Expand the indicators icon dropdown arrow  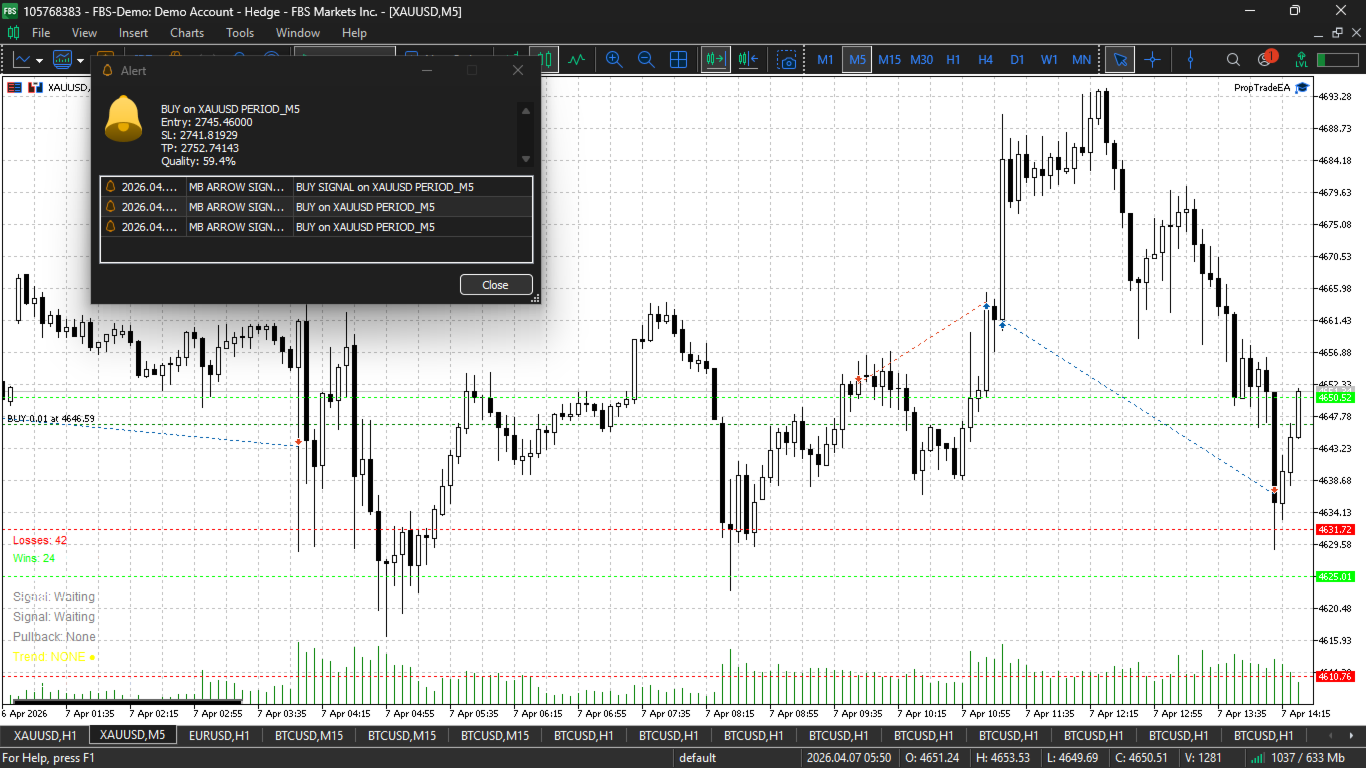coord(81,60)
